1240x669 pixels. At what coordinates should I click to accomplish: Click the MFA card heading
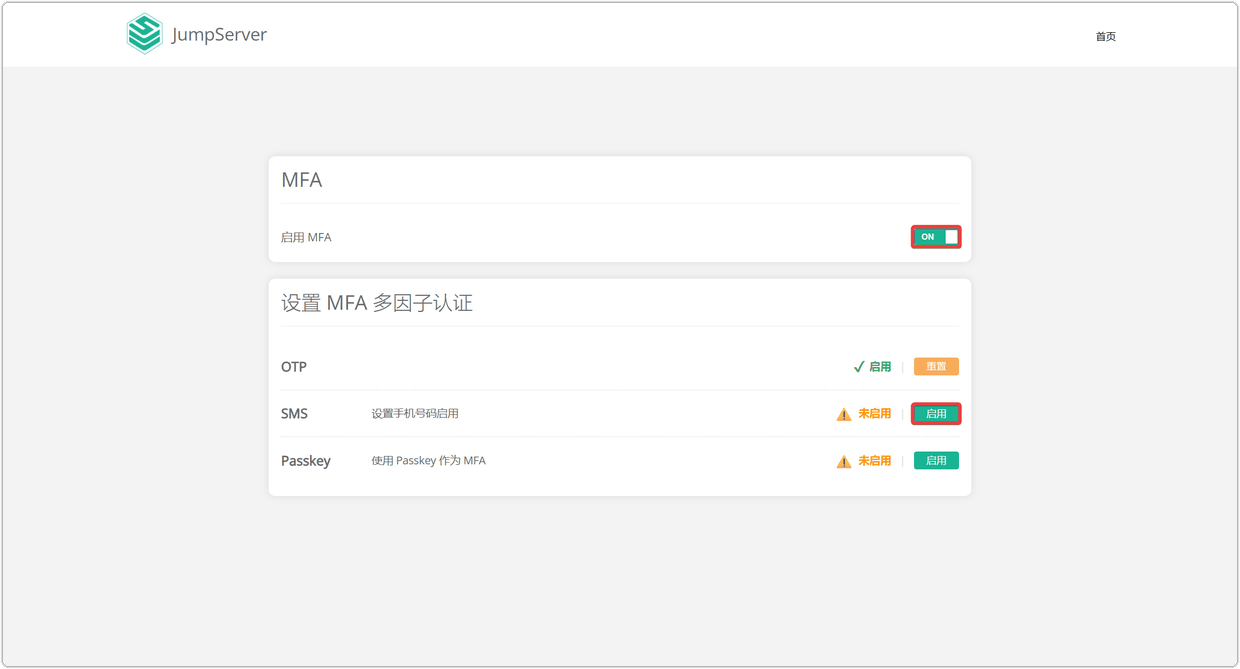click(x=301, y=180)
